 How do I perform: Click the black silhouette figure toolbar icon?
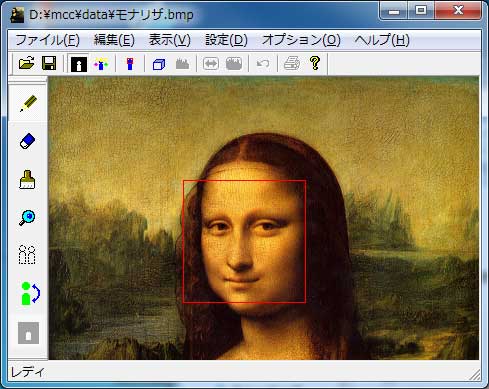pos(79,63)
